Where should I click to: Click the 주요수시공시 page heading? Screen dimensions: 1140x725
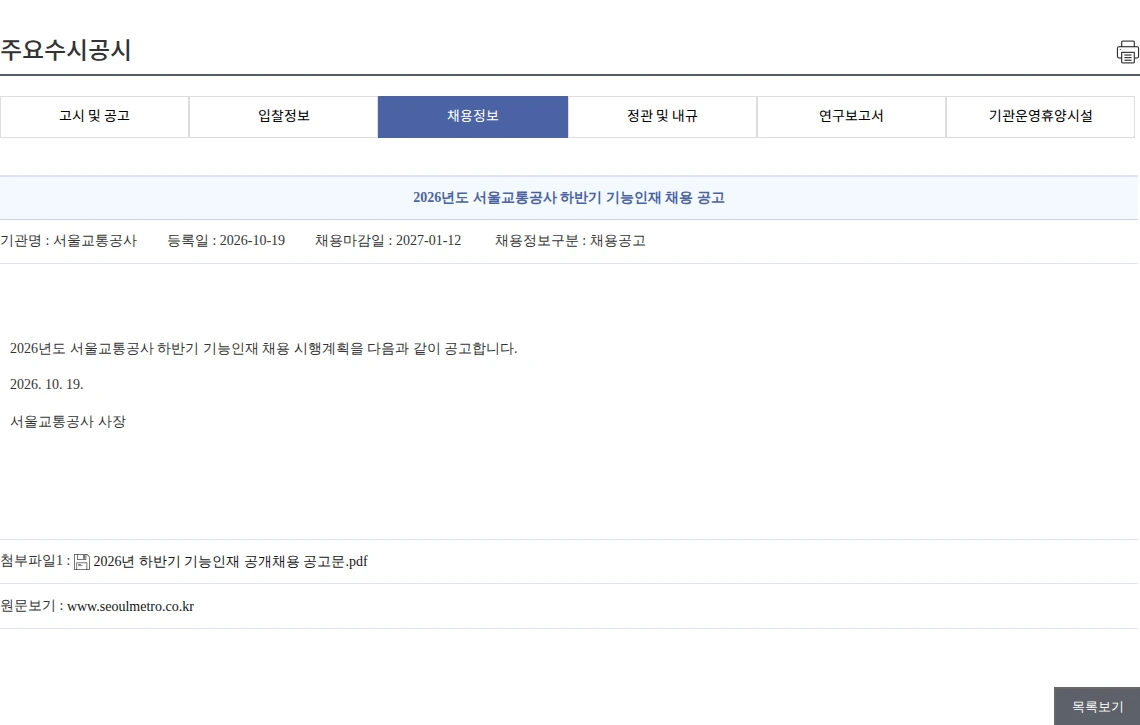[x=65, y=50]
